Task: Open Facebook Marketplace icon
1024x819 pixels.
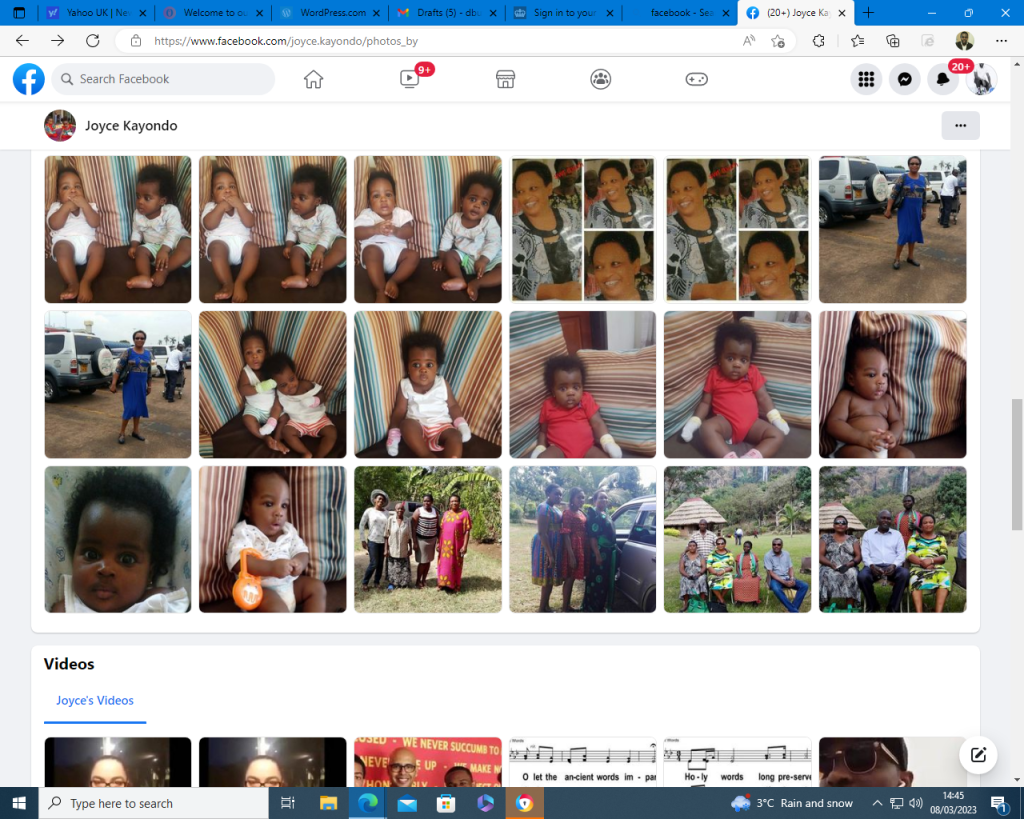Action: 505,79
